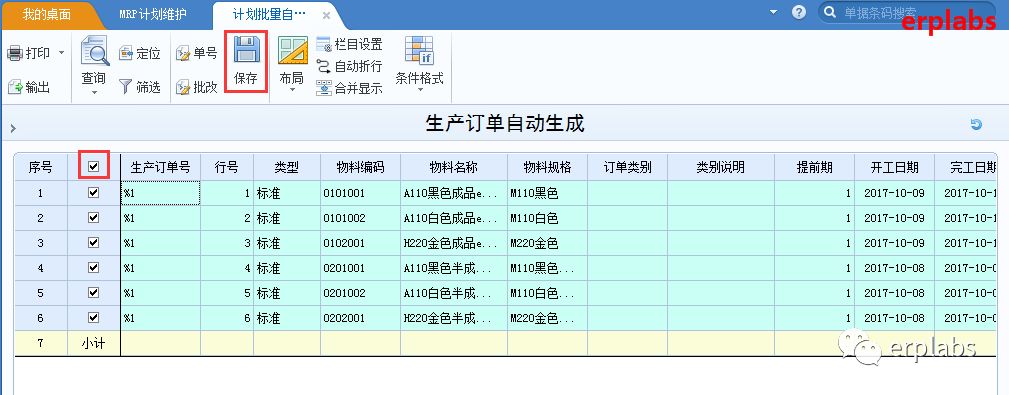The width and height of the screenshot is (1009, 395).
Task: Click the 订单类别 column header
Action: pyautogui.click(x=627, y=167)
